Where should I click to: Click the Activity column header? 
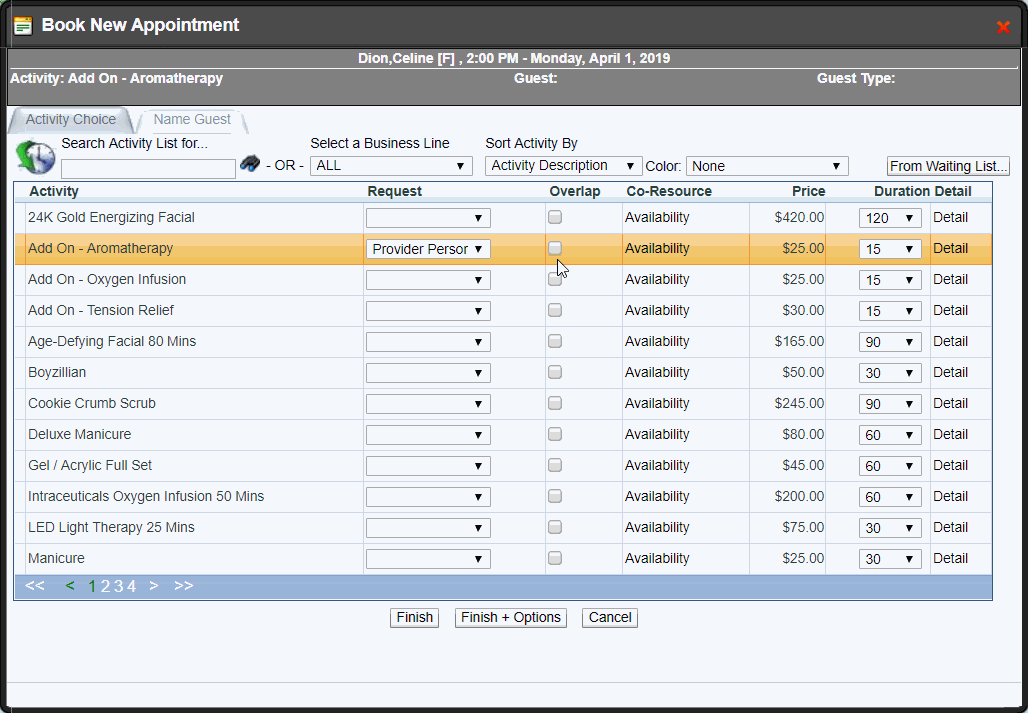click(x=54, y=191)
